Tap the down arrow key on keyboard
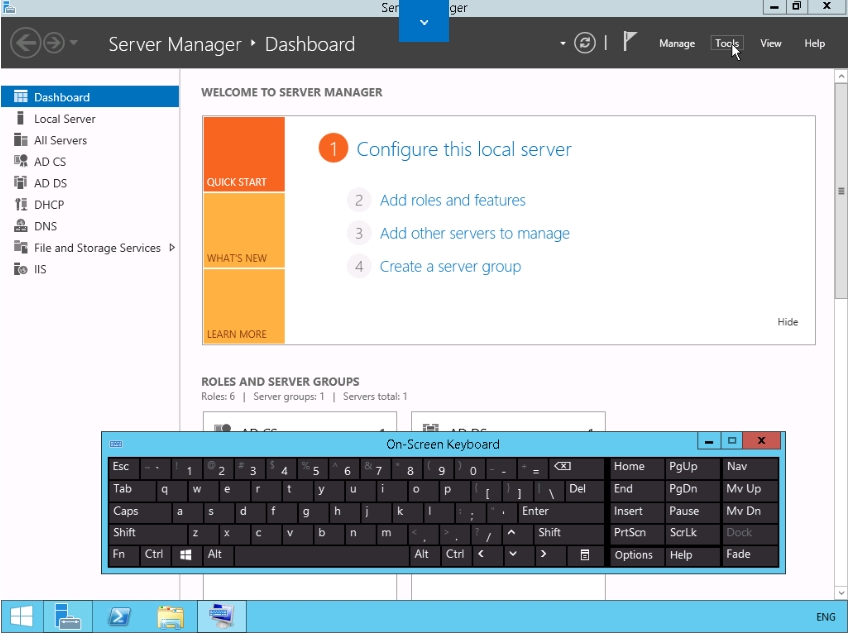 tap(518, 555)
